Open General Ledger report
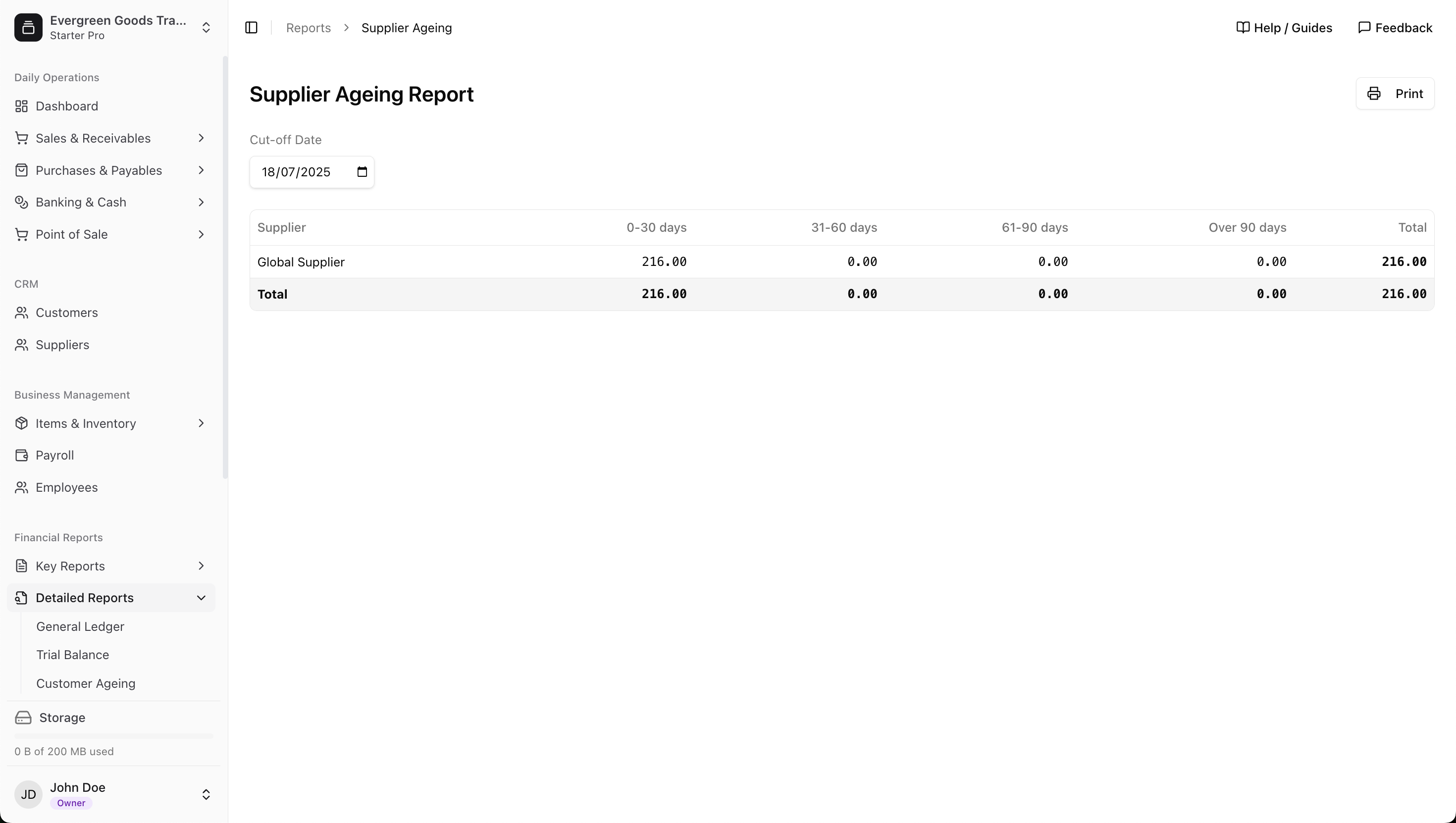This screenshot has width=1456, height=823. pos(80,626)
